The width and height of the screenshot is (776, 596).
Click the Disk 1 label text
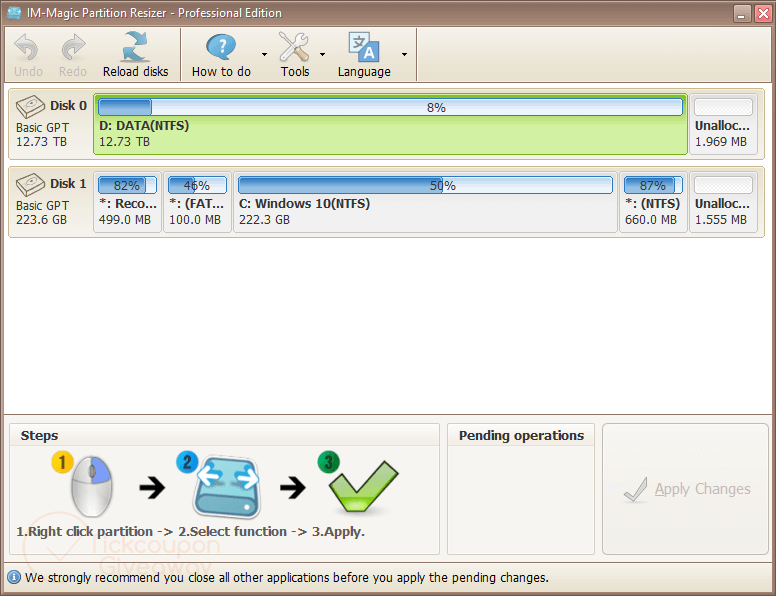click(68, 184)
